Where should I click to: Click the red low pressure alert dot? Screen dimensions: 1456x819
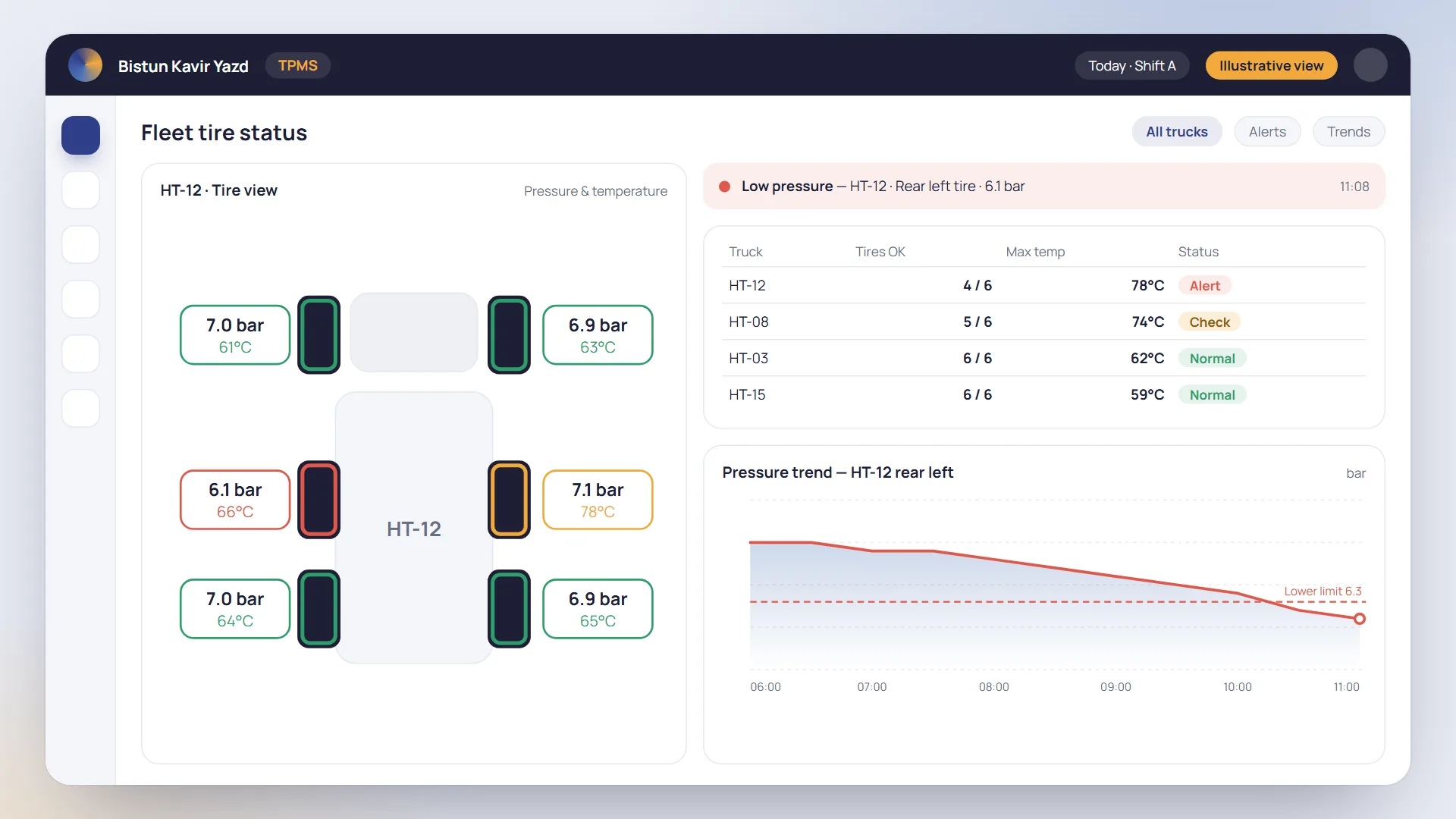[724, 187]
